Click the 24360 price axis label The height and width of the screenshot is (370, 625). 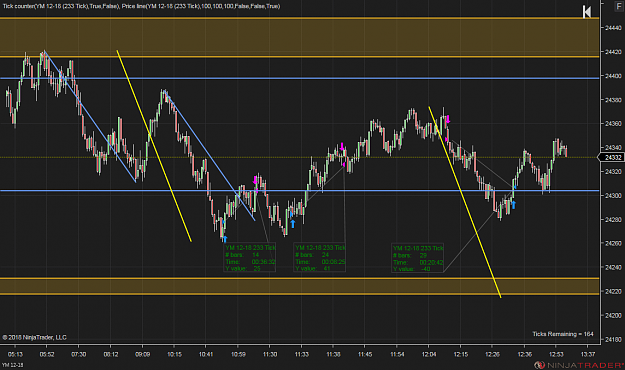(x=613, y=124)
